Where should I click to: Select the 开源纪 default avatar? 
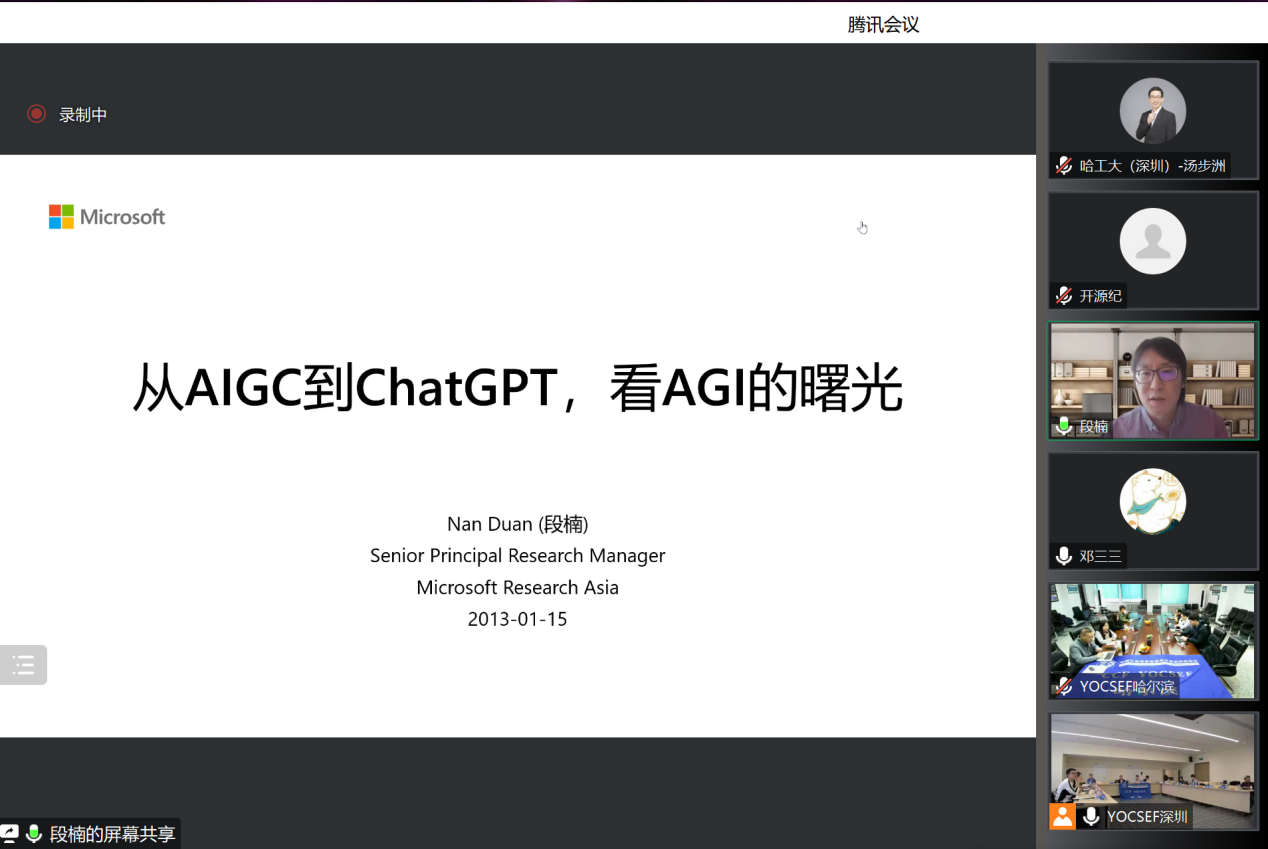1153,241
